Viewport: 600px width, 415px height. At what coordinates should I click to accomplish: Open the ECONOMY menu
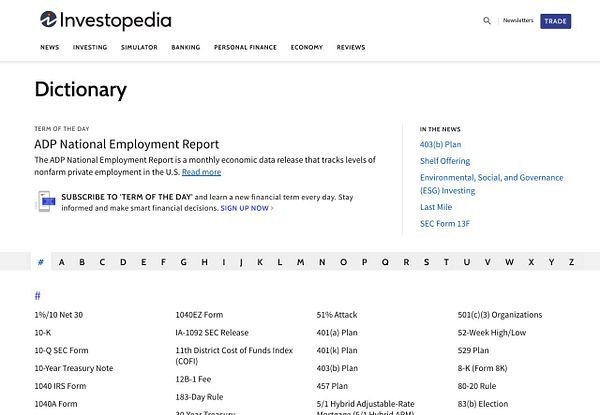point(307,47)
